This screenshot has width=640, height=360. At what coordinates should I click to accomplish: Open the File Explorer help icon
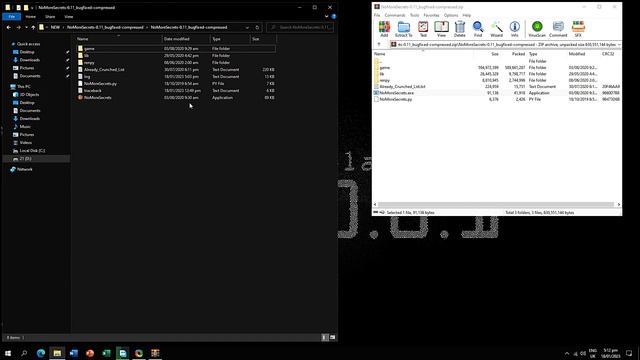tap(333, 16)
